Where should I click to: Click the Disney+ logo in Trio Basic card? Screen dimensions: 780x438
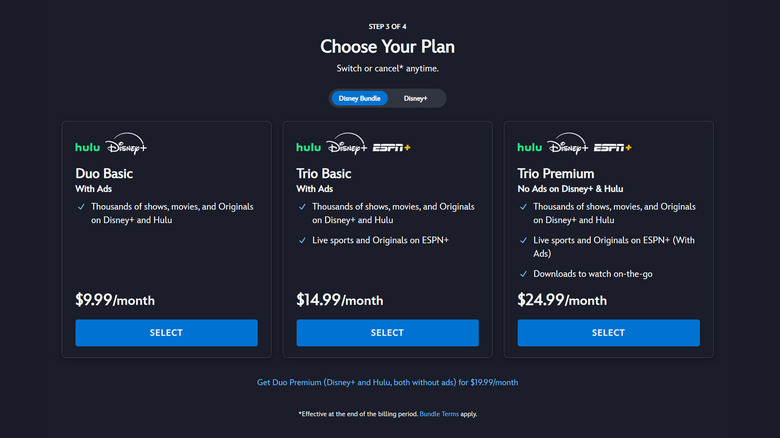point(347,146)
